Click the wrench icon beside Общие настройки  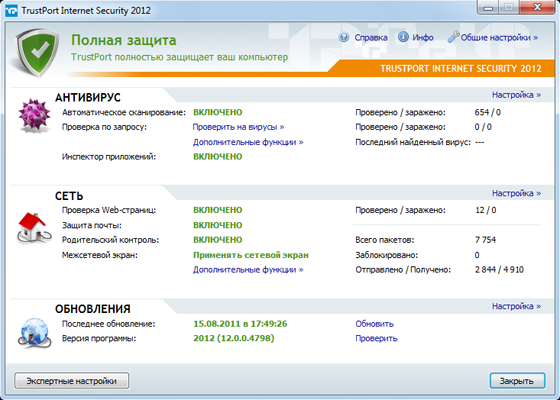point(453,37)
